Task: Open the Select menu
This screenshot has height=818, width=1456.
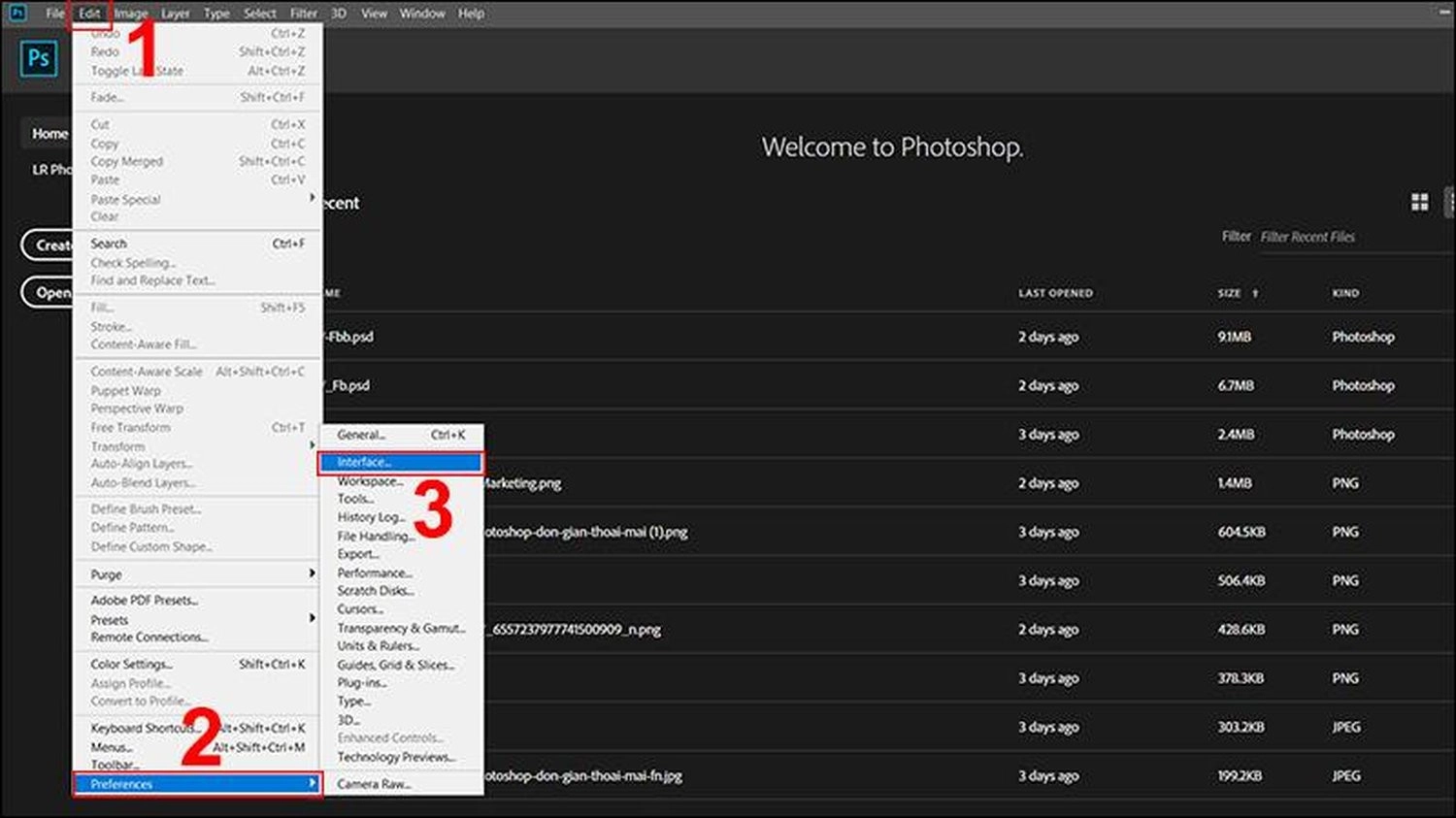Action: point(259,14)
